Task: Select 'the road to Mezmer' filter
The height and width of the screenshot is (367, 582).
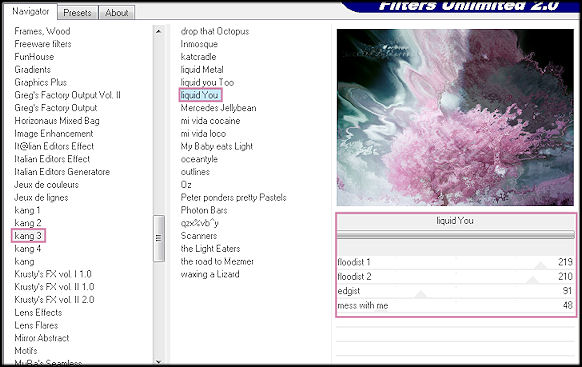Action: [x=217, y=261]
